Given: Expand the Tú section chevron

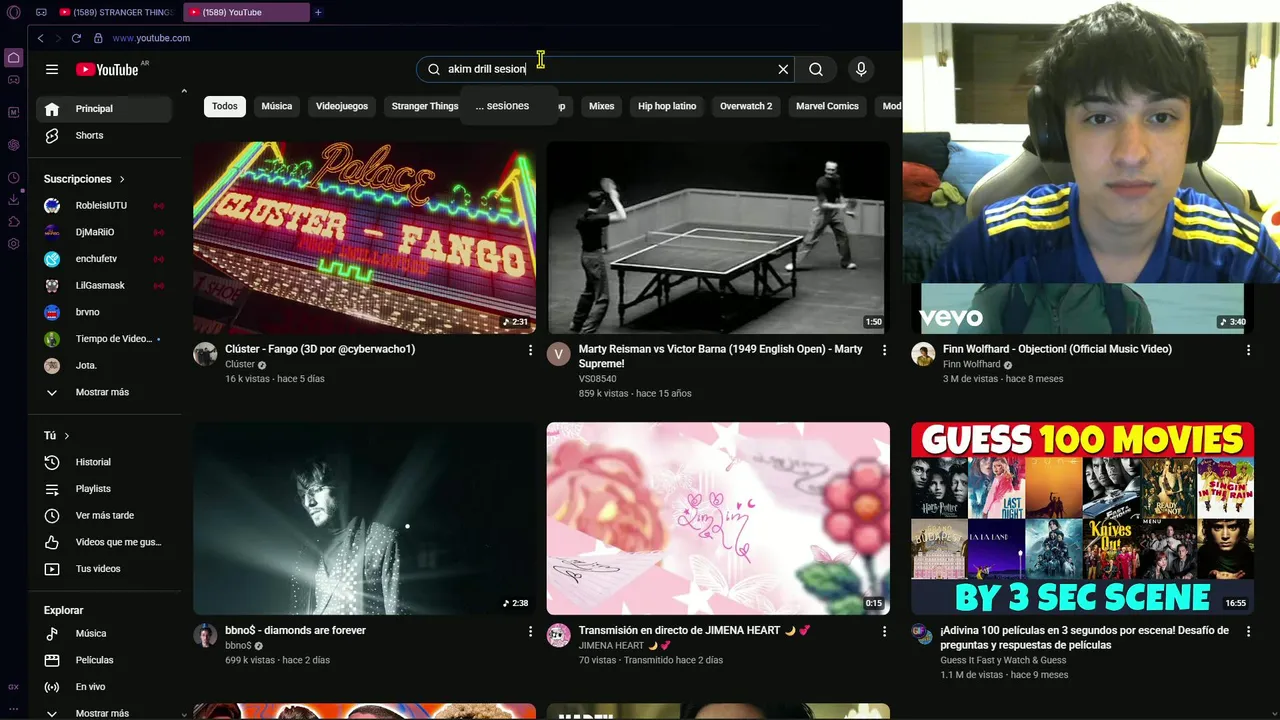Looking at the screenshot, I should (67, 436).
